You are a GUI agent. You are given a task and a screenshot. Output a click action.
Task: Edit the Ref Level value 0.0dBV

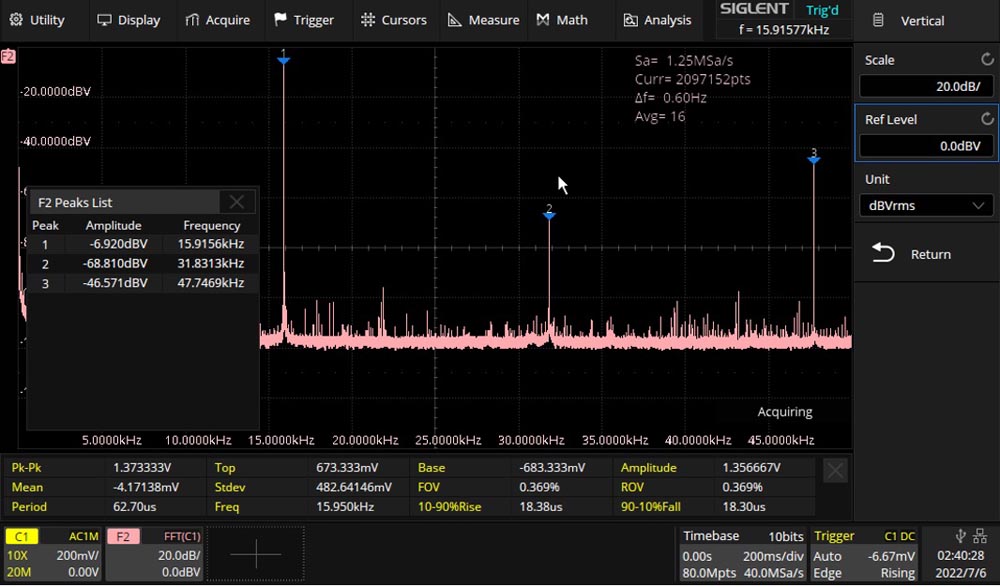point(927,146)
